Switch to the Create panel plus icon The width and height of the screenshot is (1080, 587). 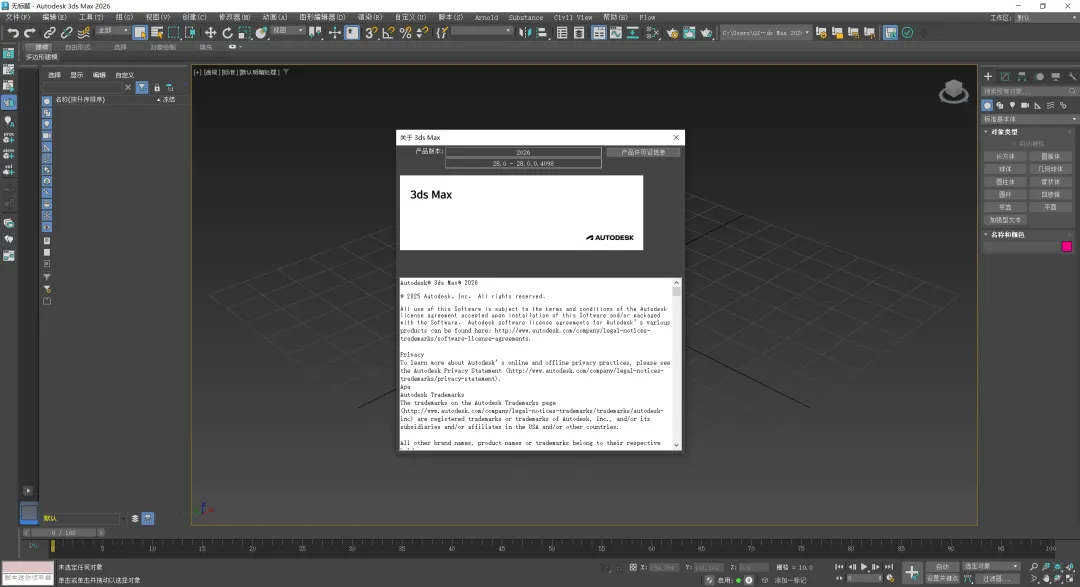coord(988,76)
